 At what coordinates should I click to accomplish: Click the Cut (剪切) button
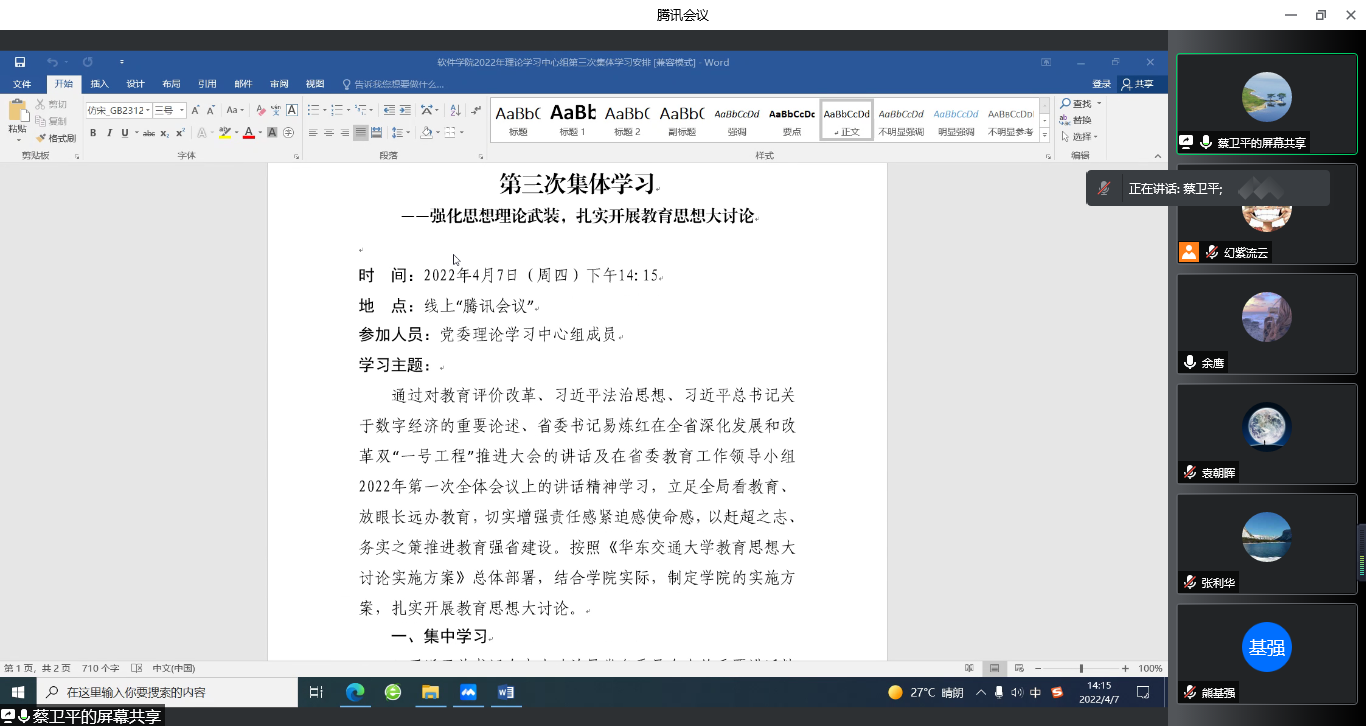(x=51, y=104)
